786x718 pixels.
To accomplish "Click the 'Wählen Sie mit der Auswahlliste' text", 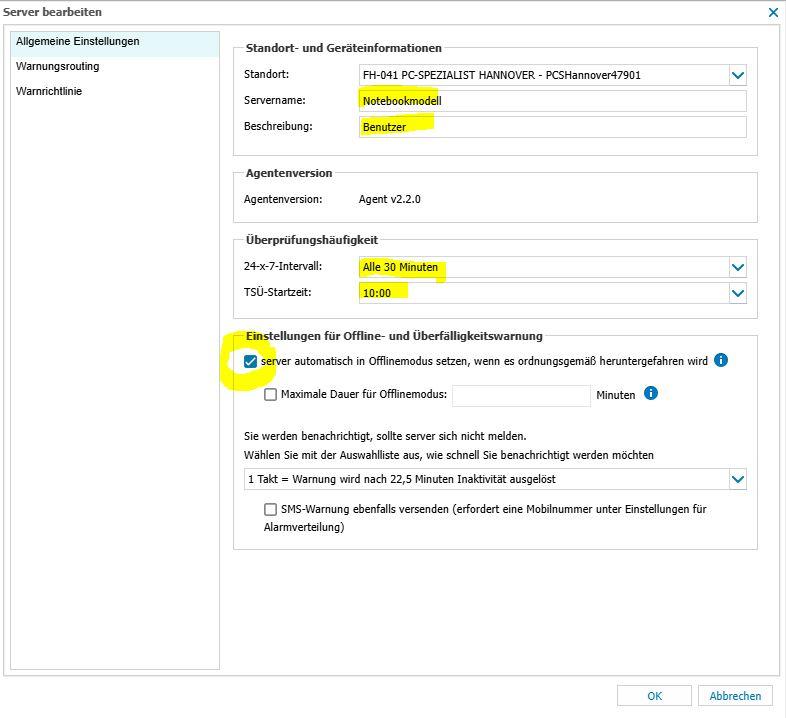I will [449, 455].
